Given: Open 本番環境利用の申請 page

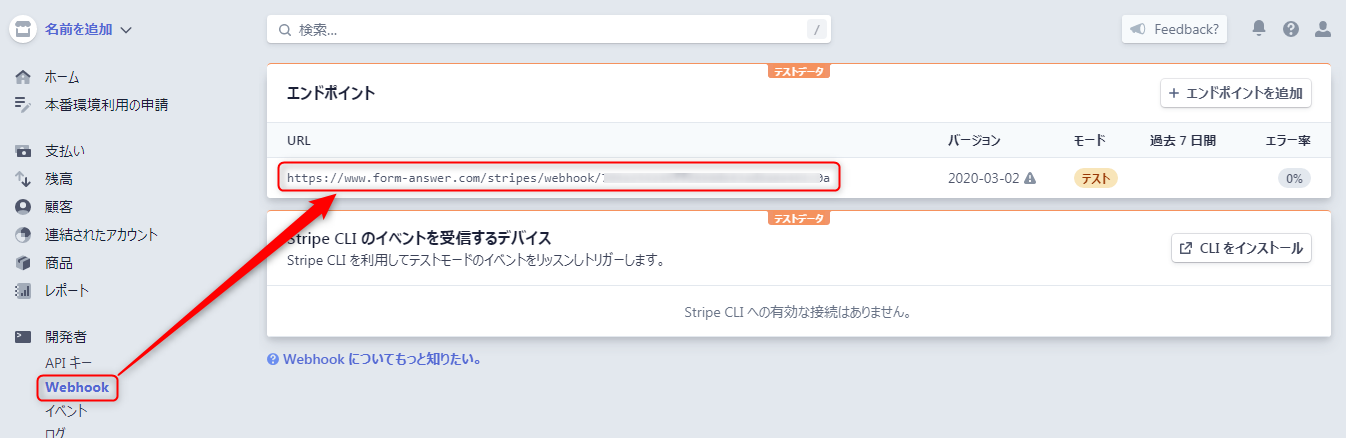Looking at the screenshot, I should 106,104.
